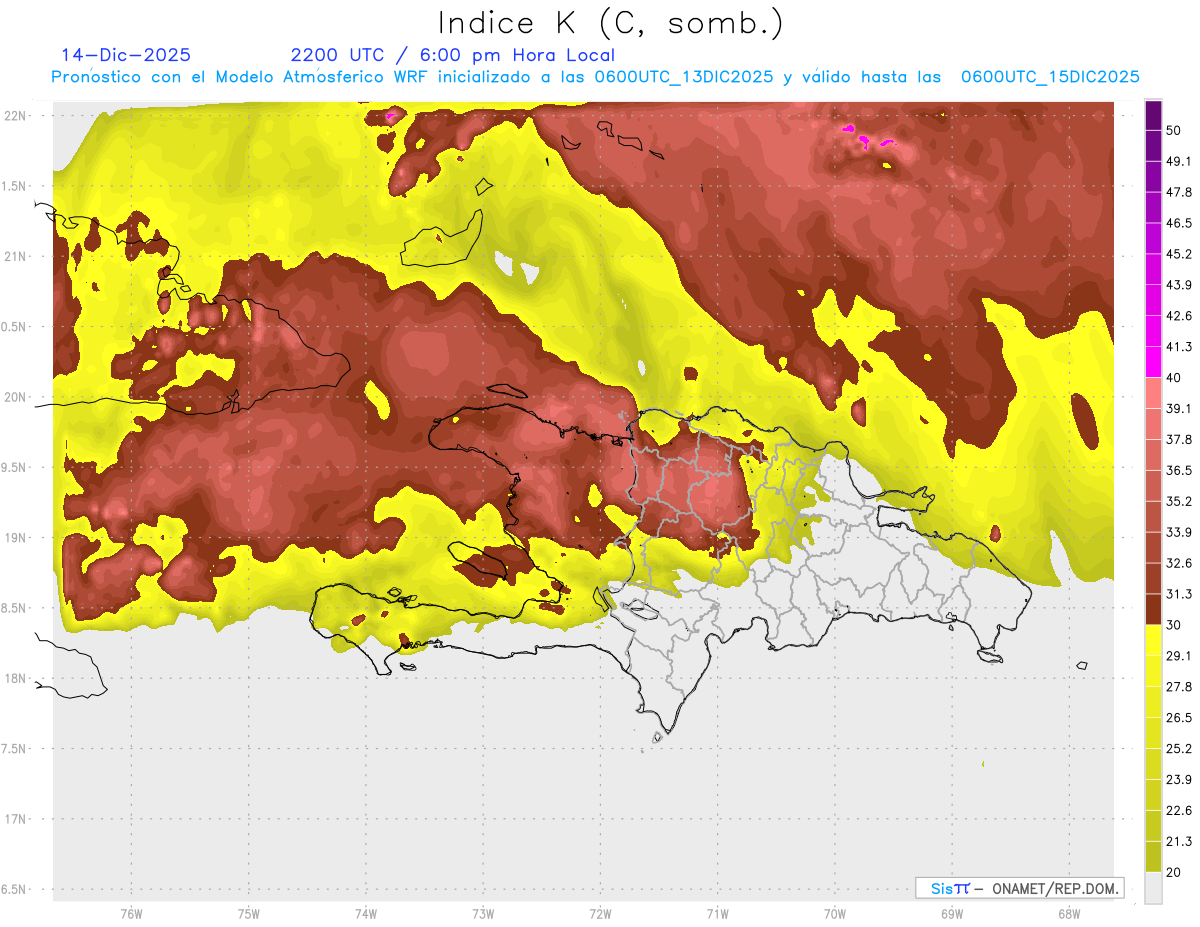Click the colorbar value "29.1"
The height and width of the screenshot is (927, 1200).
(x=1179, y=656)
